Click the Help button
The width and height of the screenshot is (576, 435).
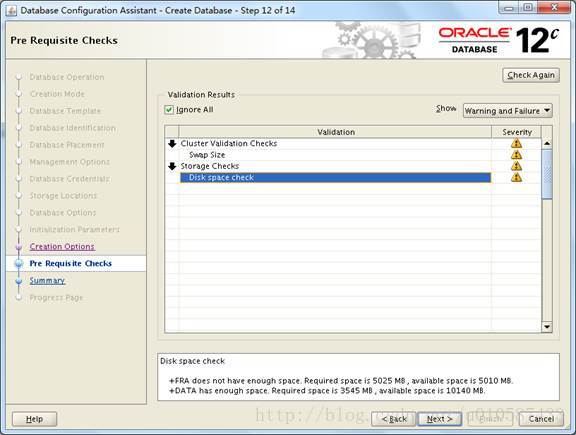click(35, 419)
